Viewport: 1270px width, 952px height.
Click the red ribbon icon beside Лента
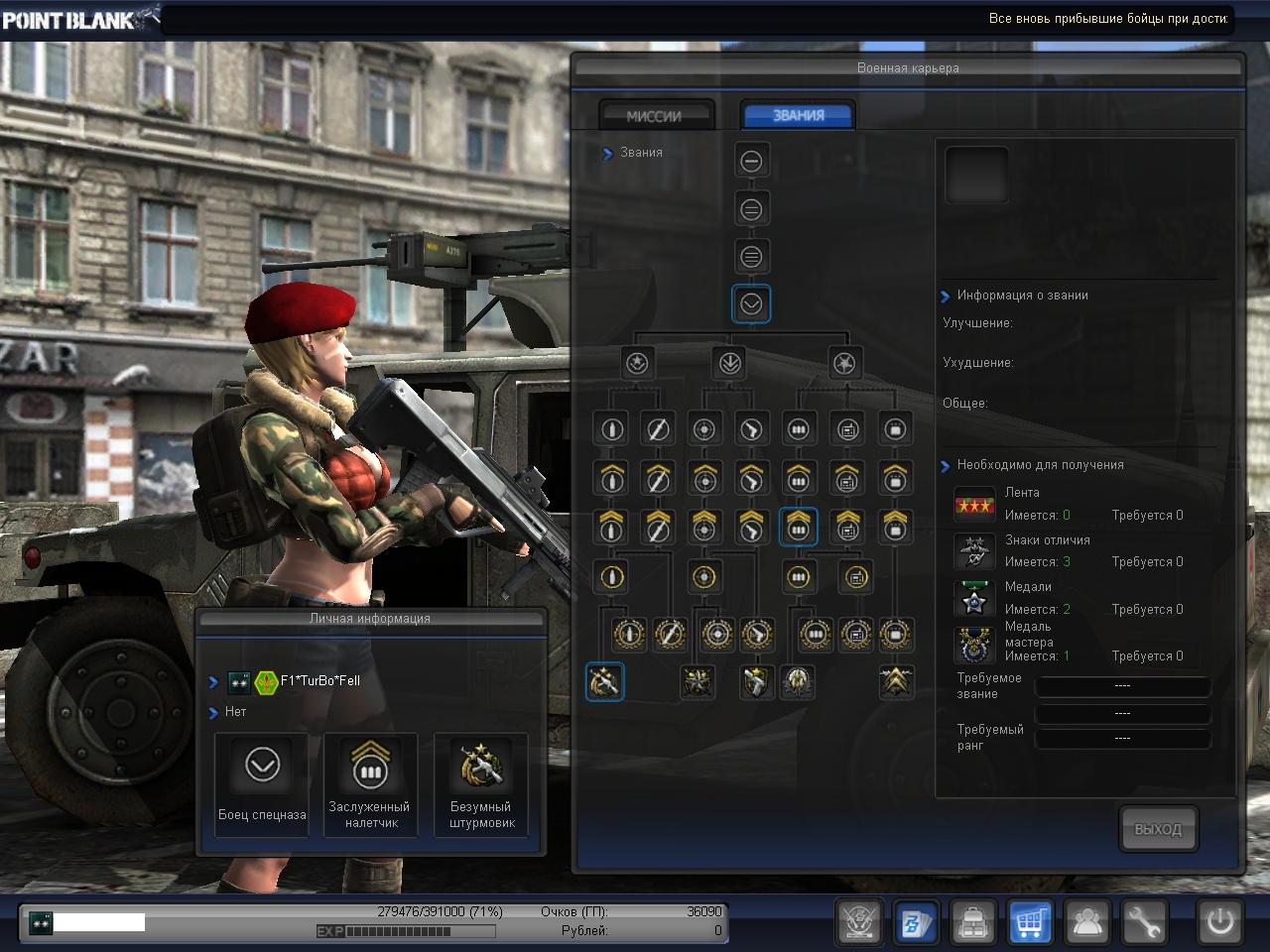tap(973, 505)
